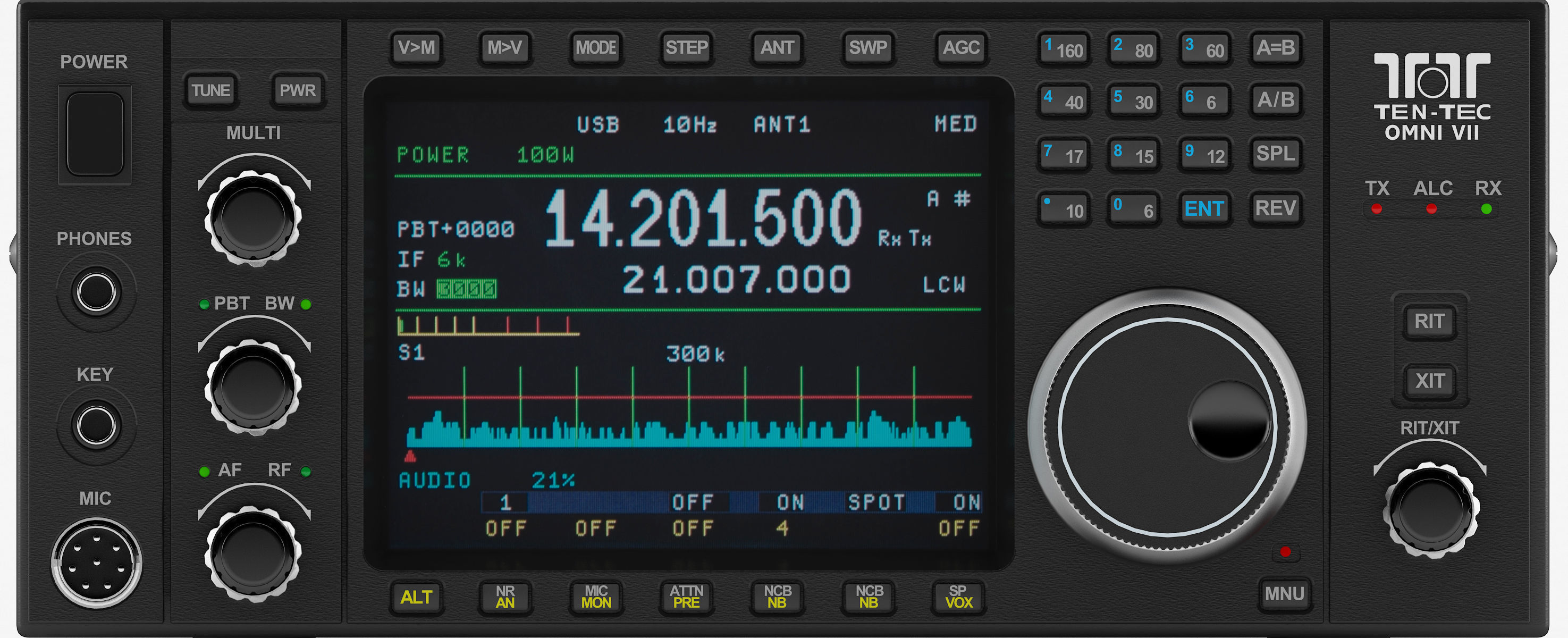Click the BW green indicator LED
This screenshot has height=638, width=1568.
tap(306, 305)
